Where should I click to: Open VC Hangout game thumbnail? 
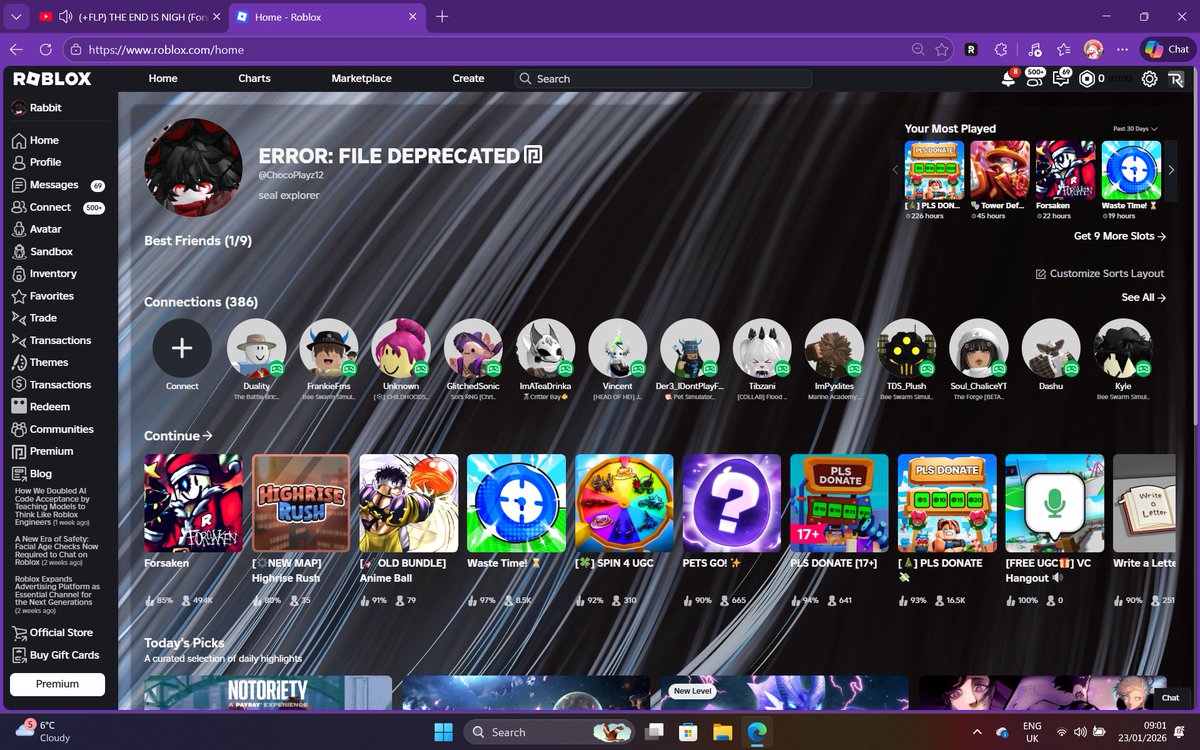pyautogui.click(x=1055, y=503)
